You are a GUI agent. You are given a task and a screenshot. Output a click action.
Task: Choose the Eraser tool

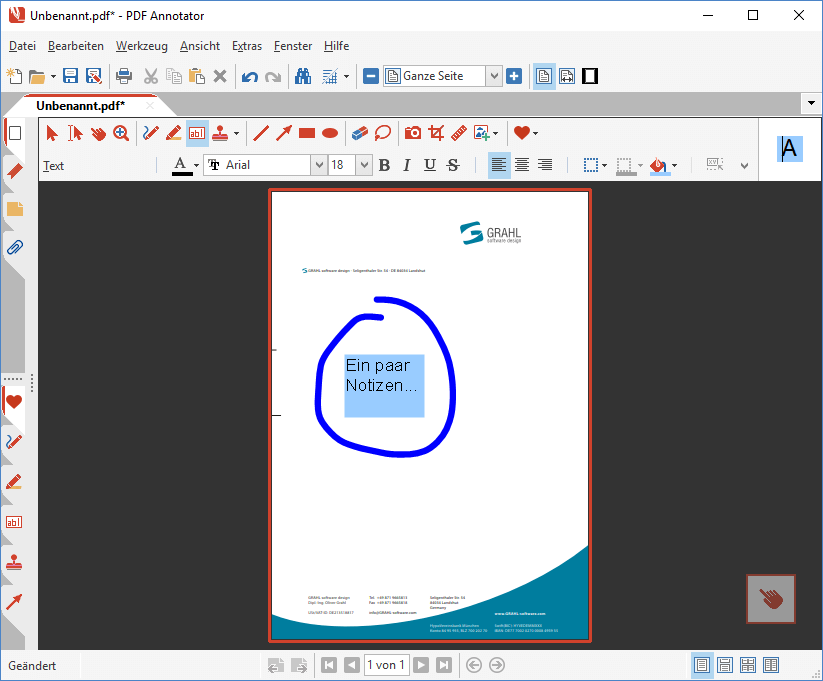(360, 133)
